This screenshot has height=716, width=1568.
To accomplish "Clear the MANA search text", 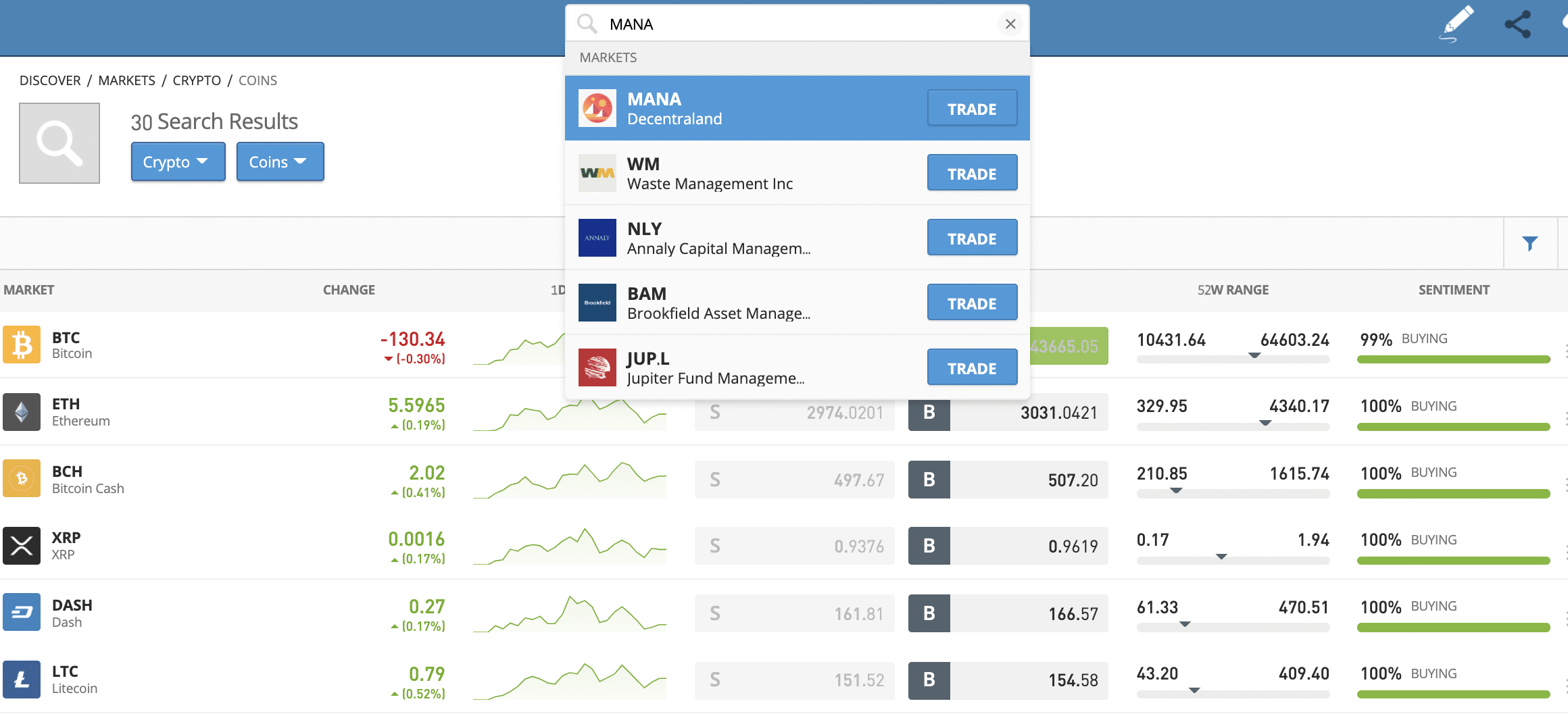I will [1010, 24].
